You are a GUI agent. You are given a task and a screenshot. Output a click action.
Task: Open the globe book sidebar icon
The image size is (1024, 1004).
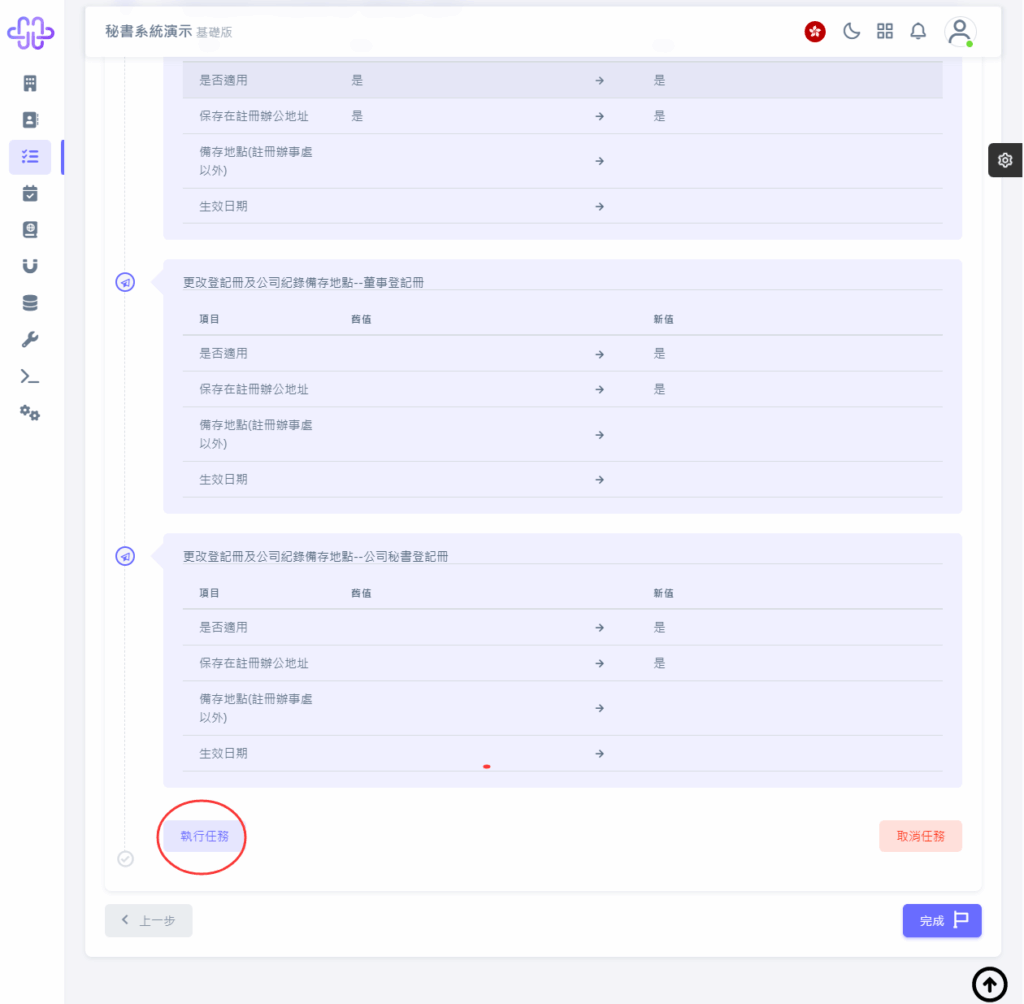[x=30, y=229]
